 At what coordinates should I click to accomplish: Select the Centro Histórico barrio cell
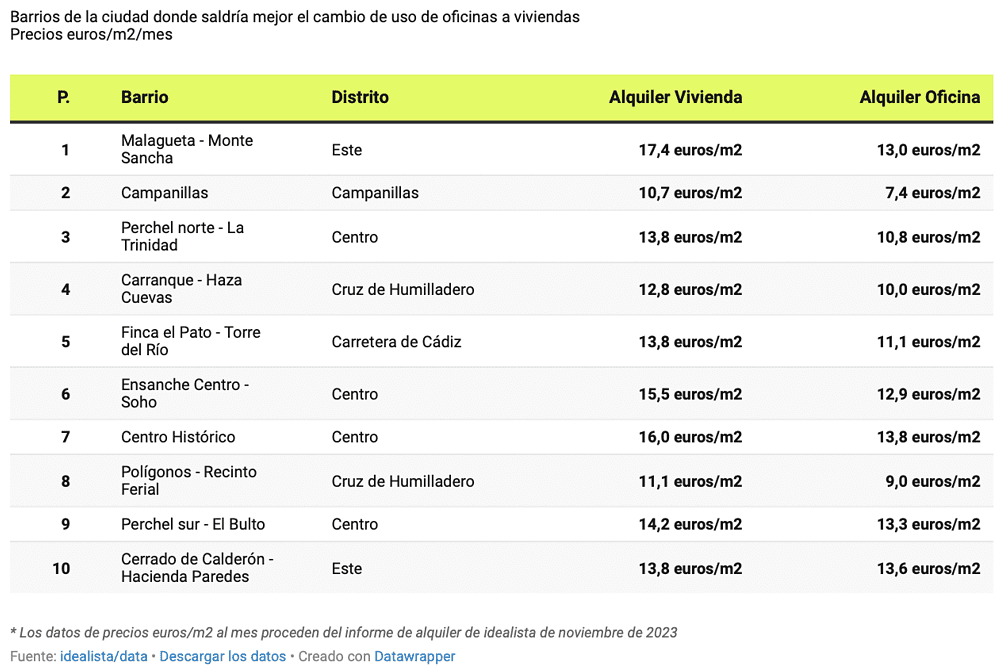(x=178, y=437)
